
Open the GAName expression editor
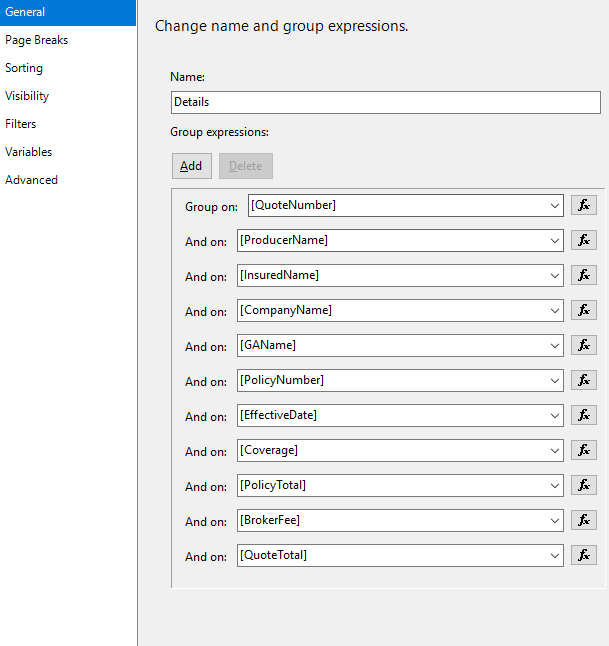tap(584, 345)
